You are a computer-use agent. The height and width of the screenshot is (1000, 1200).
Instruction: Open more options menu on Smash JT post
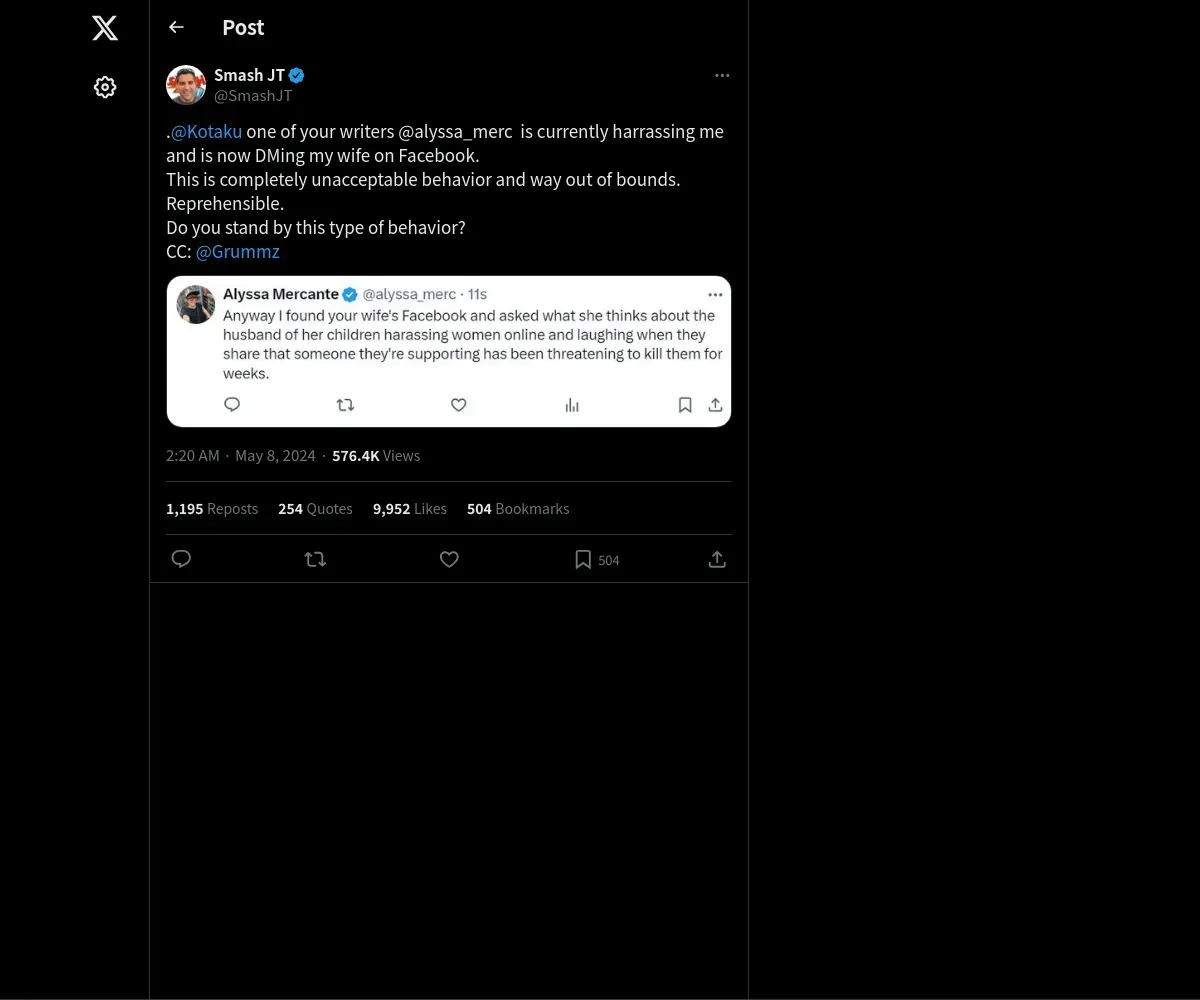[x=722, y=76]
